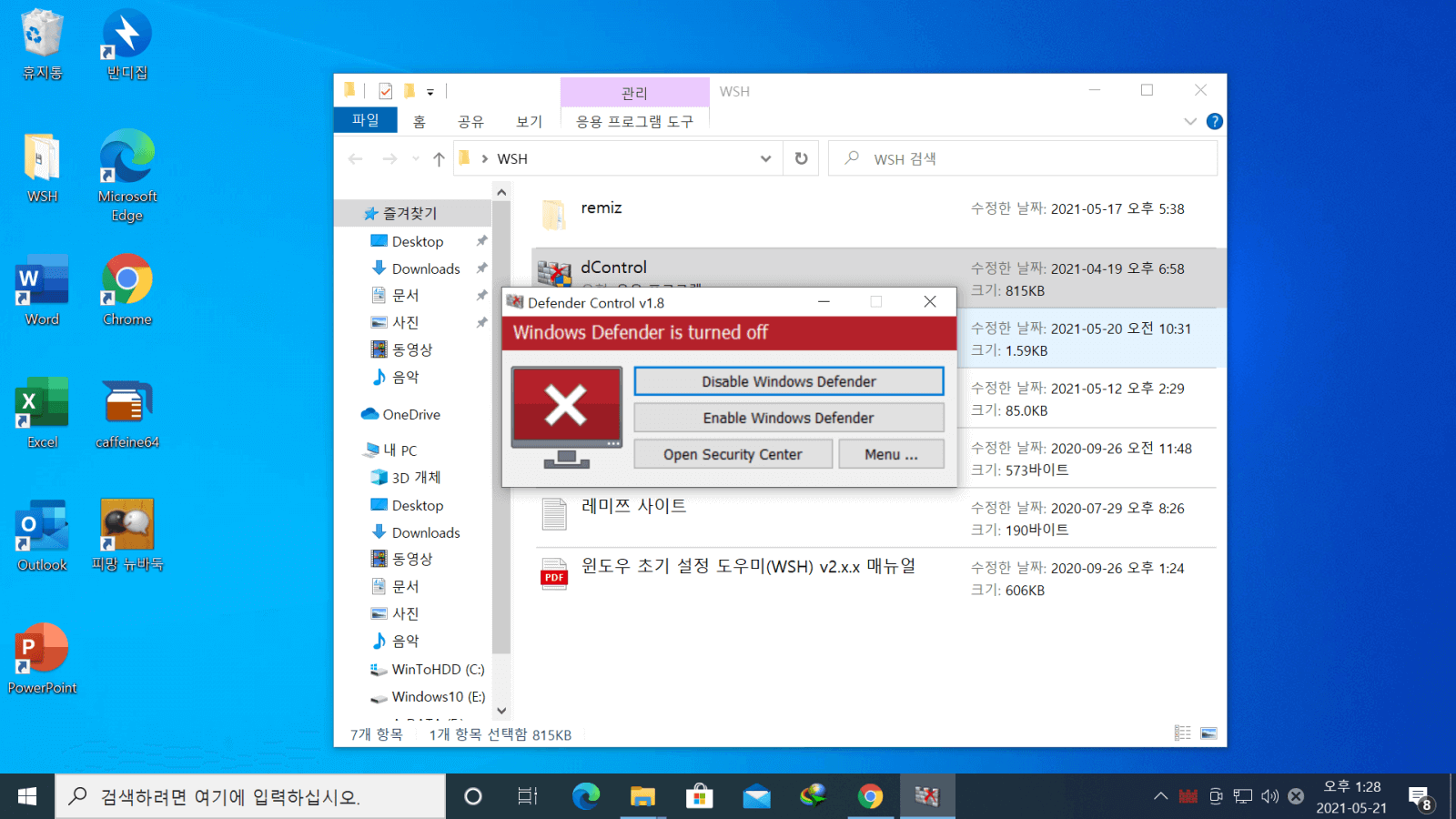This screenshot has width=1456, height=819.
Task: Open the Menu ... button
Action: point(892,454)
